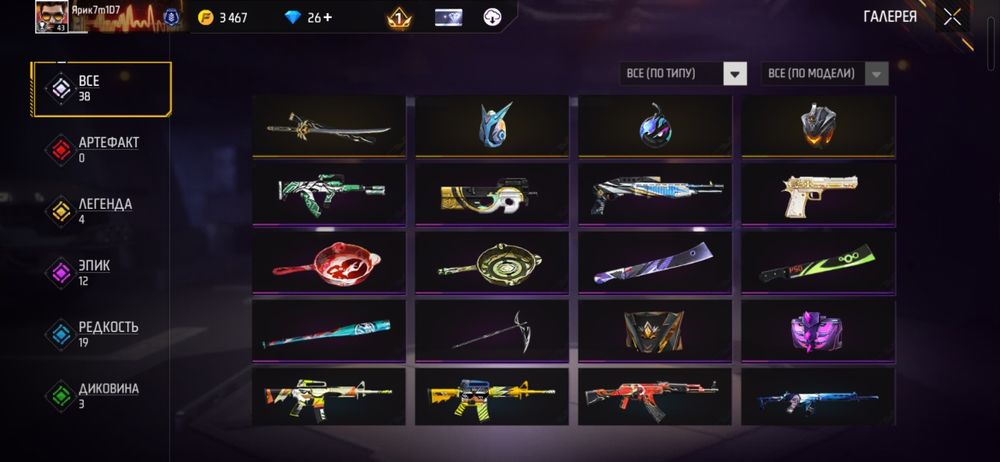Image resolution: width=1000 pixels, height=462 pixels.
Task: Choose the ЭПИК rarity tab
Action: coord(78,273)
